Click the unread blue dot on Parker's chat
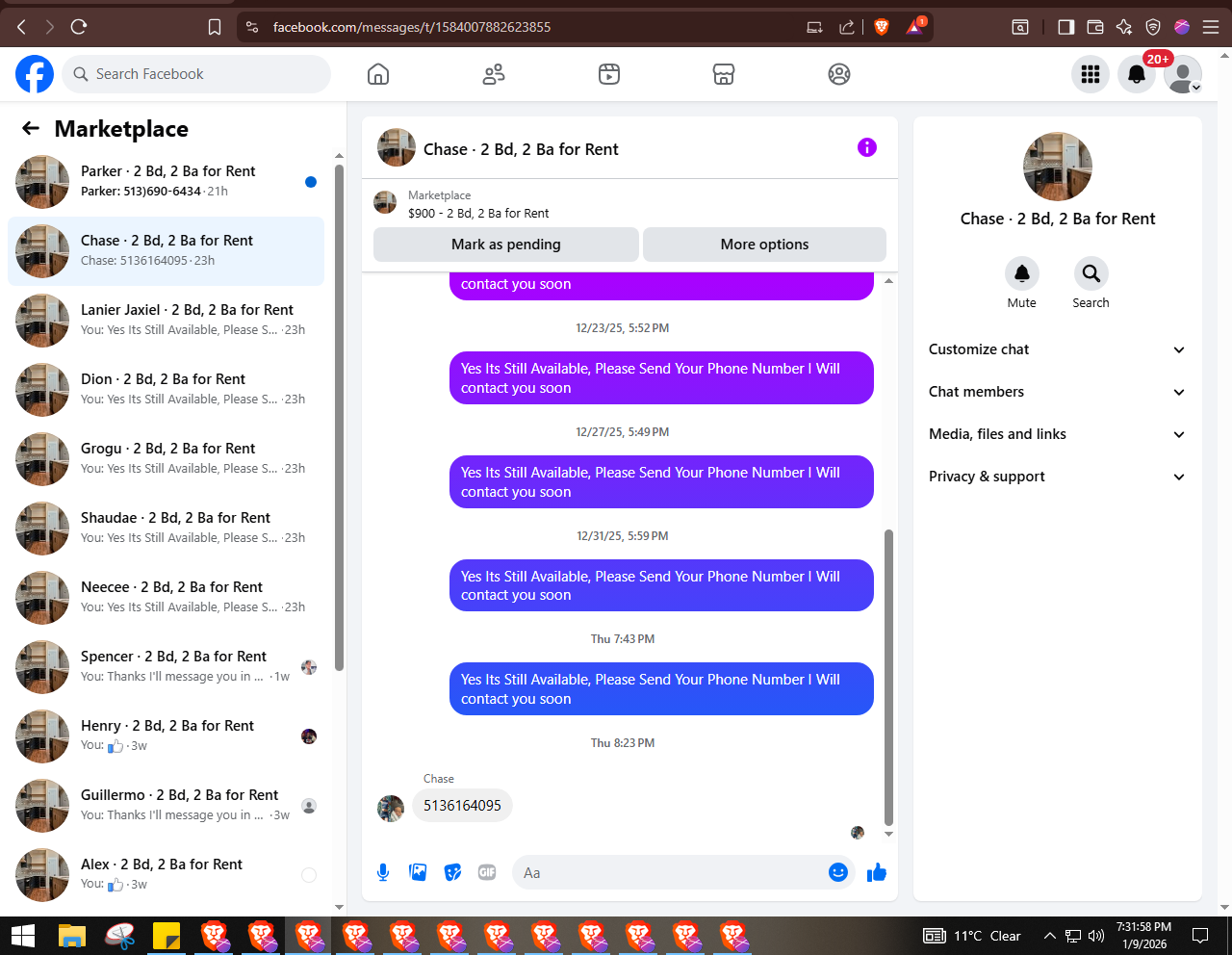This screenshot has width=1232, height=955. [x=311, y=182]
